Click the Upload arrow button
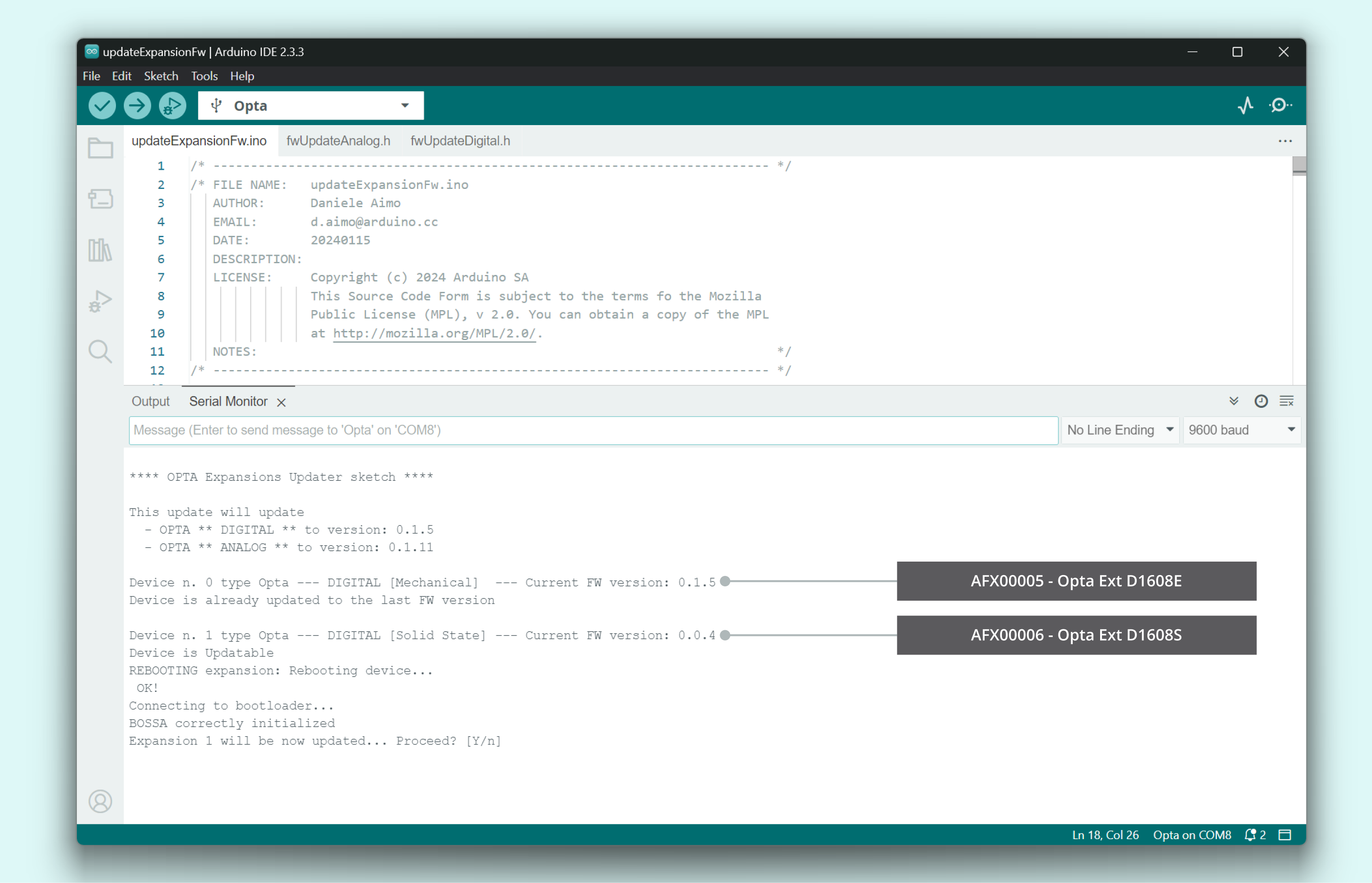Screen dimensions: 1372x883 point(137,106)
